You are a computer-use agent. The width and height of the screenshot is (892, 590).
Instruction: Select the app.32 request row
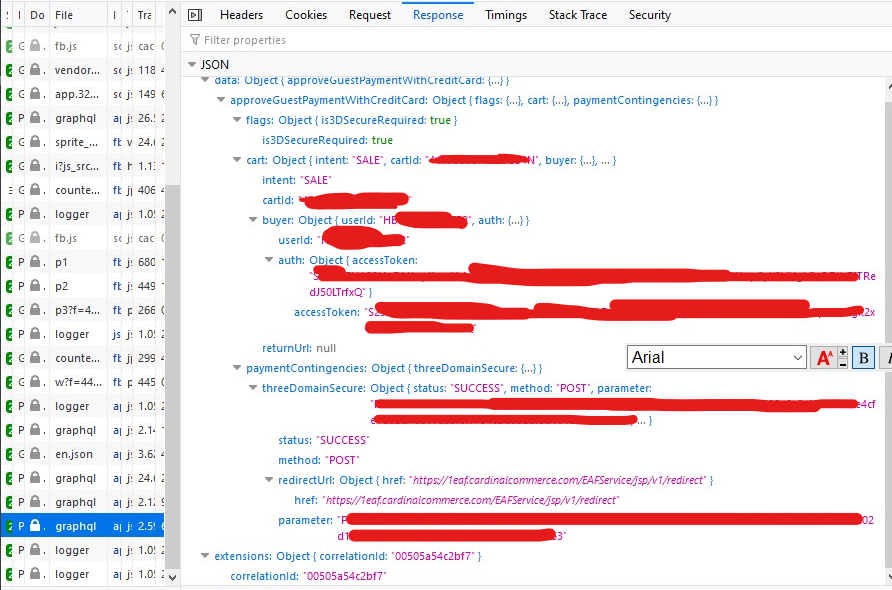click(83, 94)
